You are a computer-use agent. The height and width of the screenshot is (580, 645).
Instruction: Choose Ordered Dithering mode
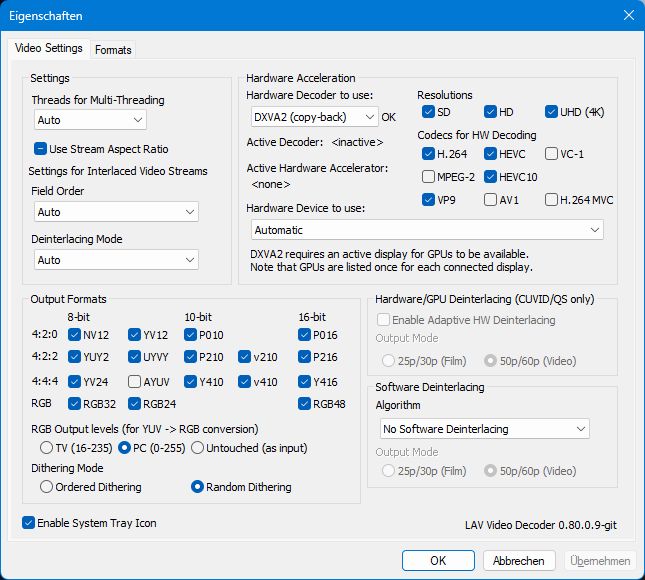(46, 487)
